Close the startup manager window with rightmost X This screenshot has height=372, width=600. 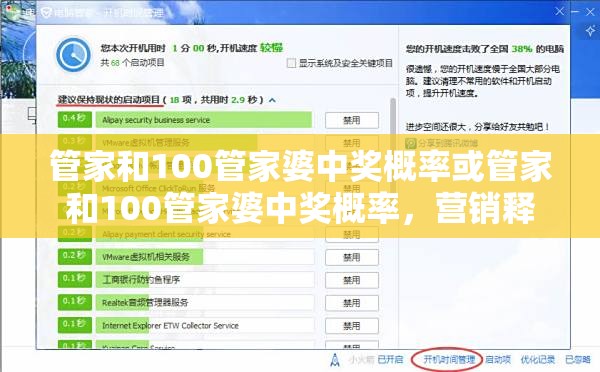[590, 12]
